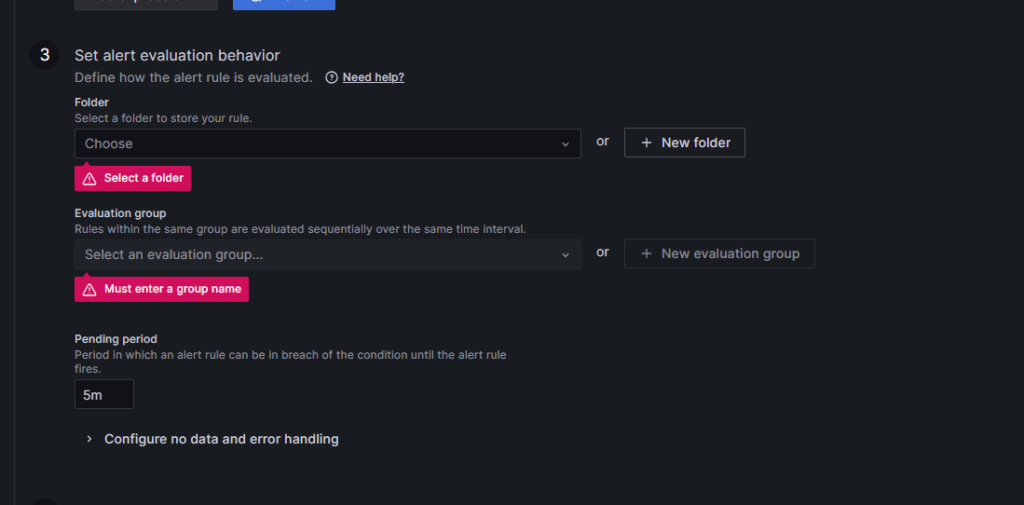Viewport: 1024px width, 505px height.
Task: Click the partially visible blue button at top
Action: (x=284, y=4)
